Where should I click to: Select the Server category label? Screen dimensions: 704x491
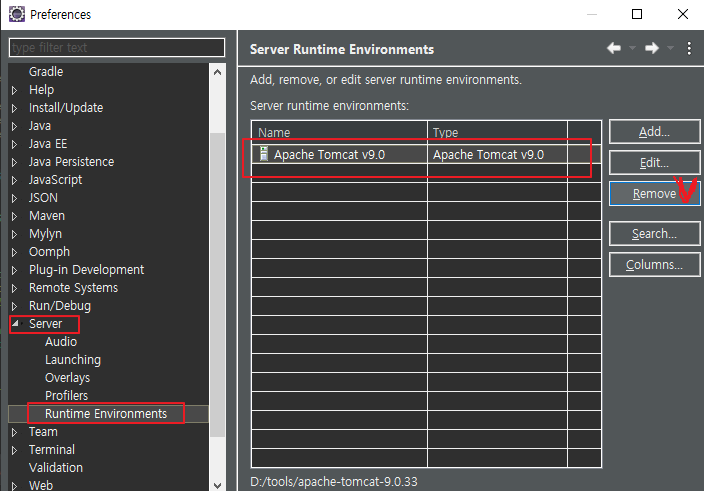tap(45, 323)
